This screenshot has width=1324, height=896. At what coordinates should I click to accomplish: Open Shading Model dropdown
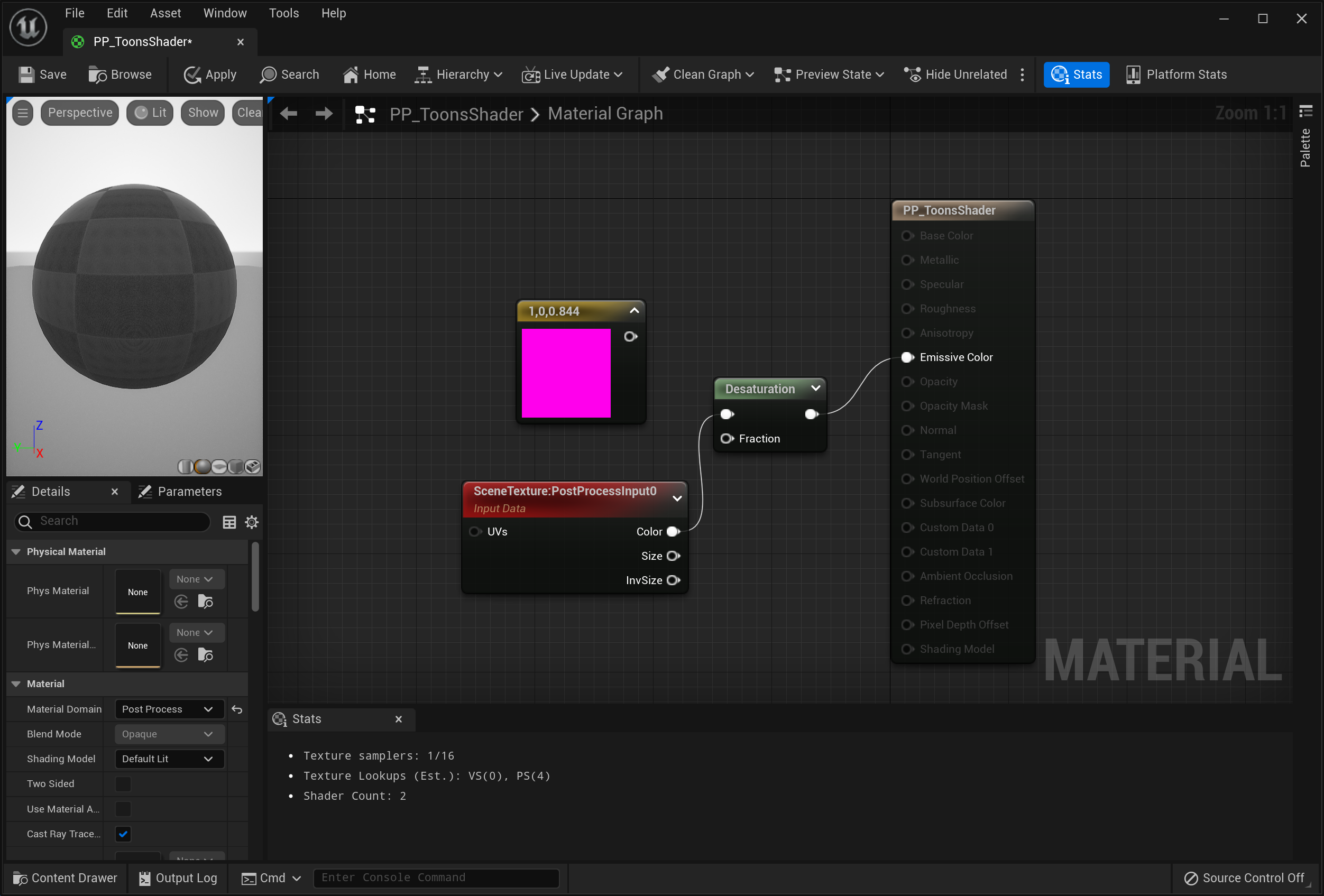pyautogui.click(x=168, y=759)
